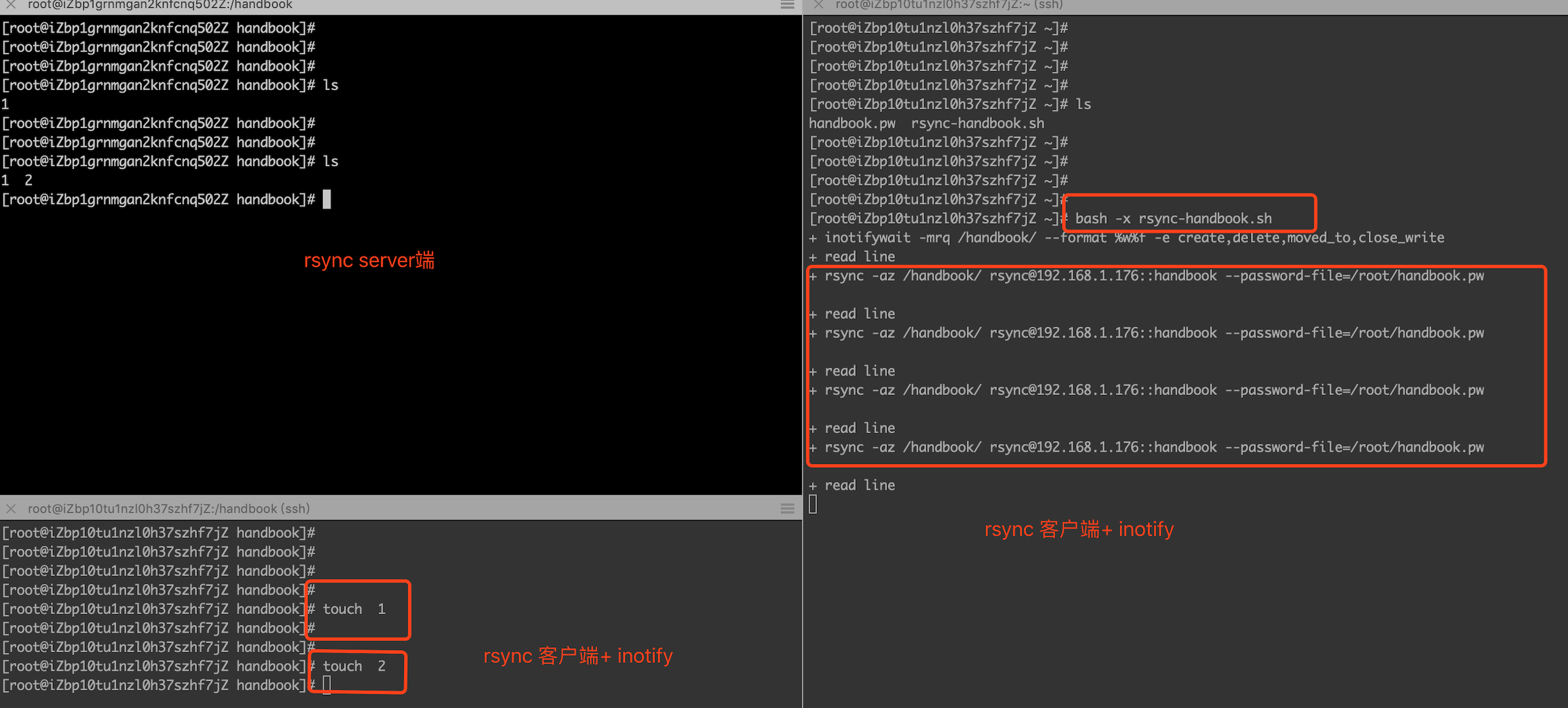
Task: Click the block cursor in rsync server terminal
Action: tap(327, 200)
